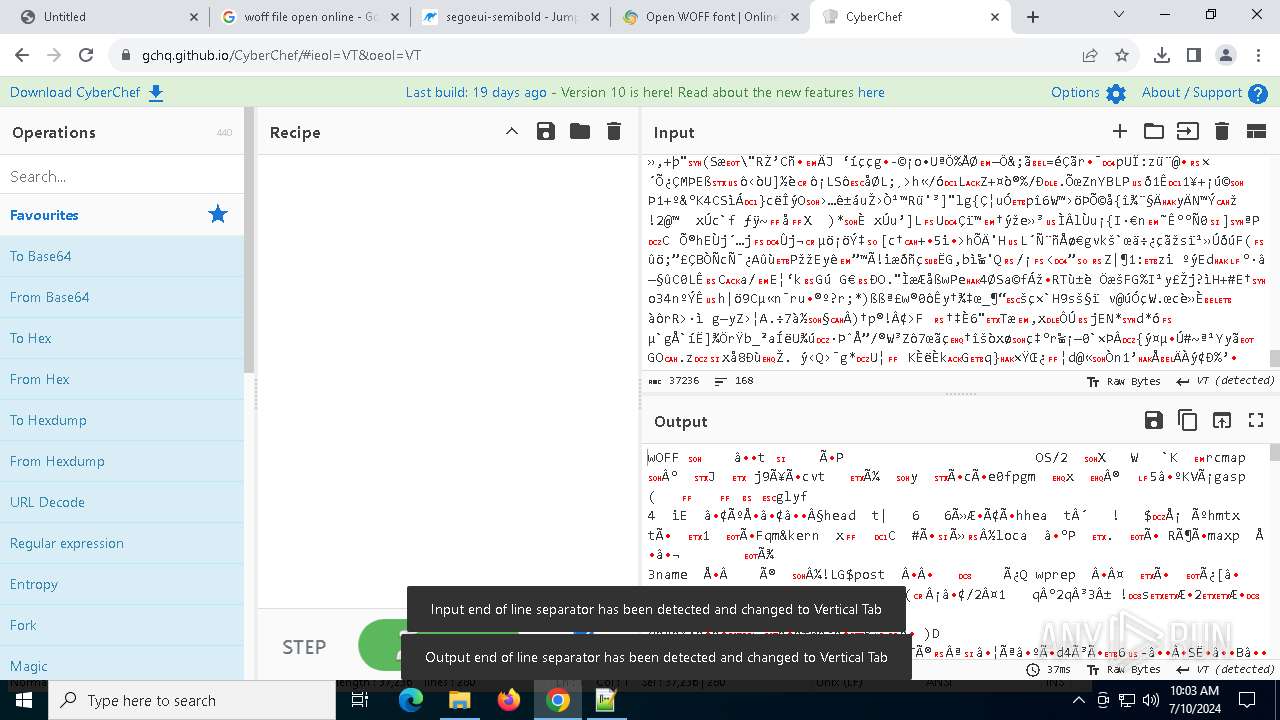Open file as input icon
This screenshot has height=720, width=1280.
coord(1187,131)
